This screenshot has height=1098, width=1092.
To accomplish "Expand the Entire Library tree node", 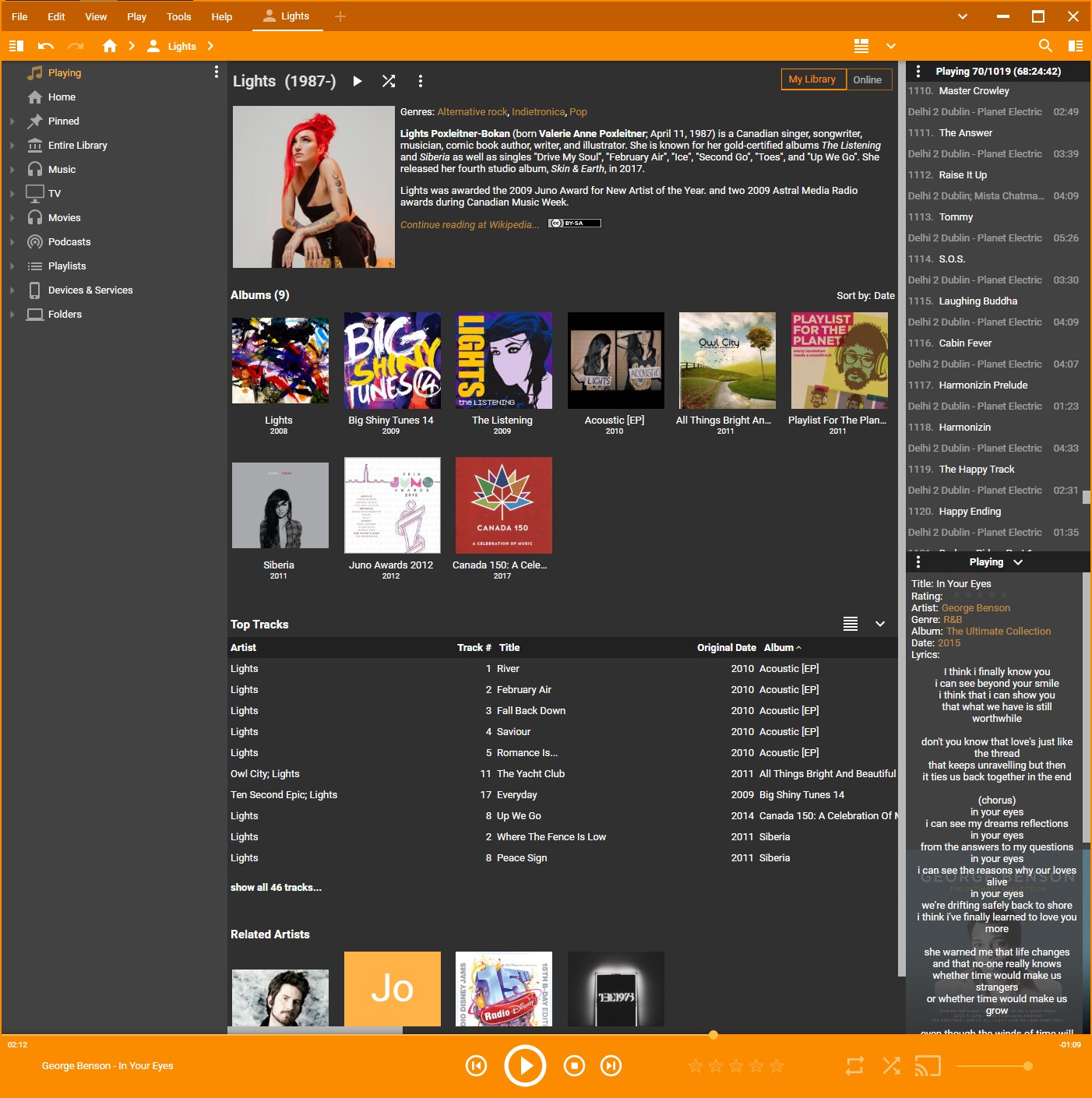I will 12,146.
